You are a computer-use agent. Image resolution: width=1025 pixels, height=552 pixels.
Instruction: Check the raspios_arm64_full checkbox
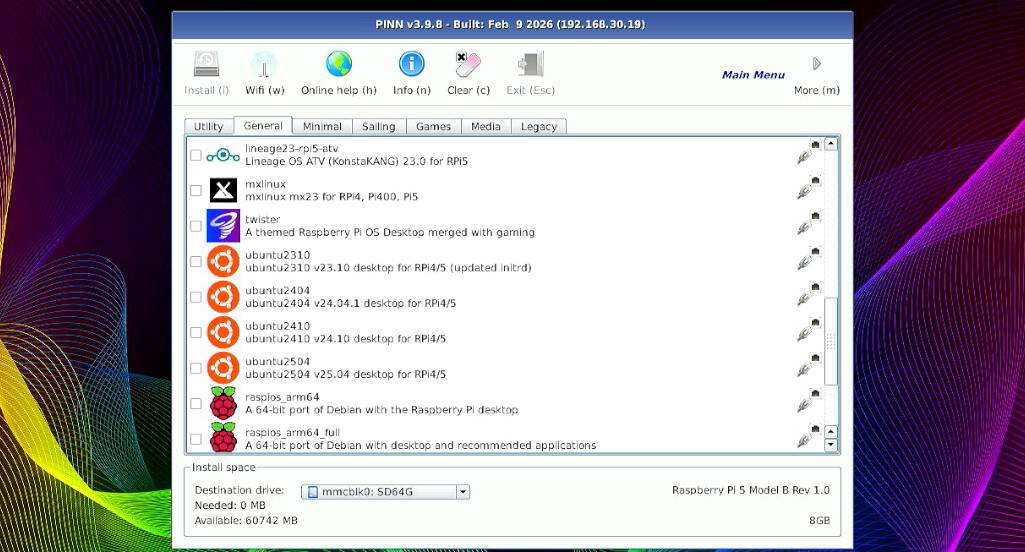click(x=195, y=439)
